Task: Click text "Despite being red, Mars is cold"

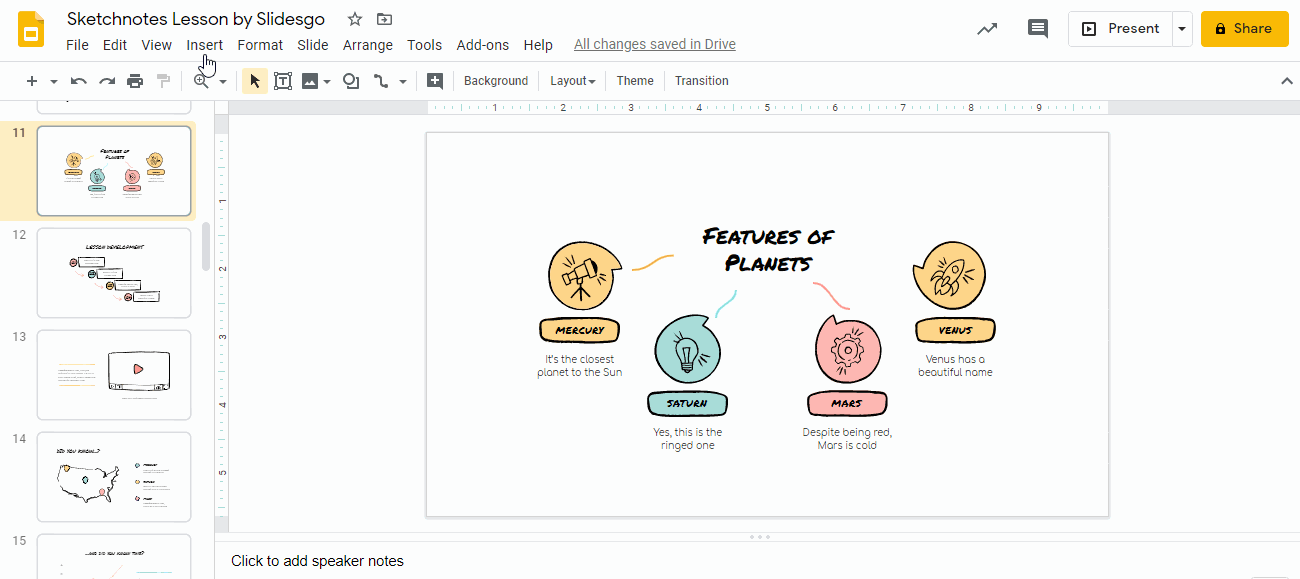Action: point(847,439)
